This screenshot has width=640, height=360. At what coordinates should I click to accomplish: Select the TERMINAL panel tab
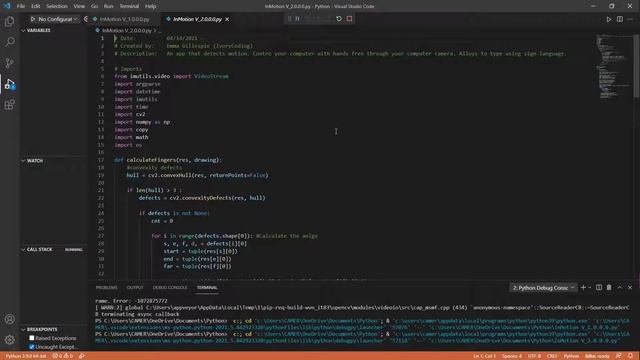pos(207,288)
